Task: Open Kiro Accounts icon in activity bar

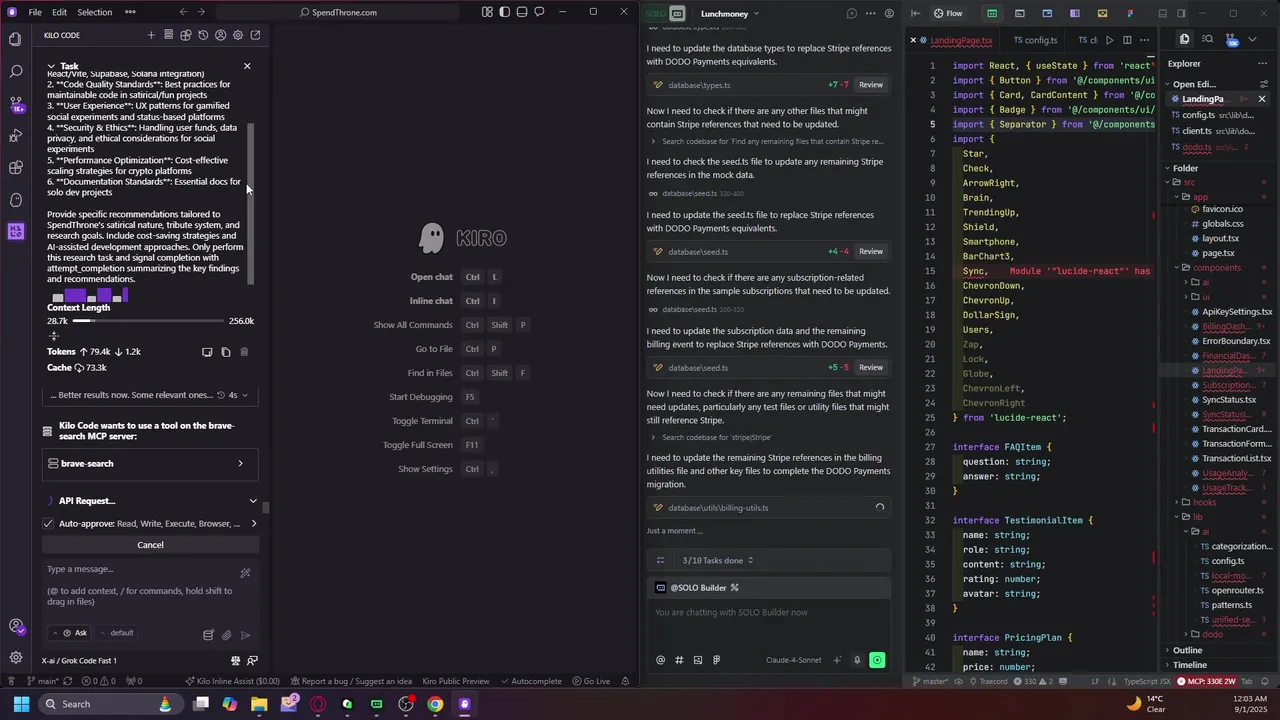Action: point(15,626)
